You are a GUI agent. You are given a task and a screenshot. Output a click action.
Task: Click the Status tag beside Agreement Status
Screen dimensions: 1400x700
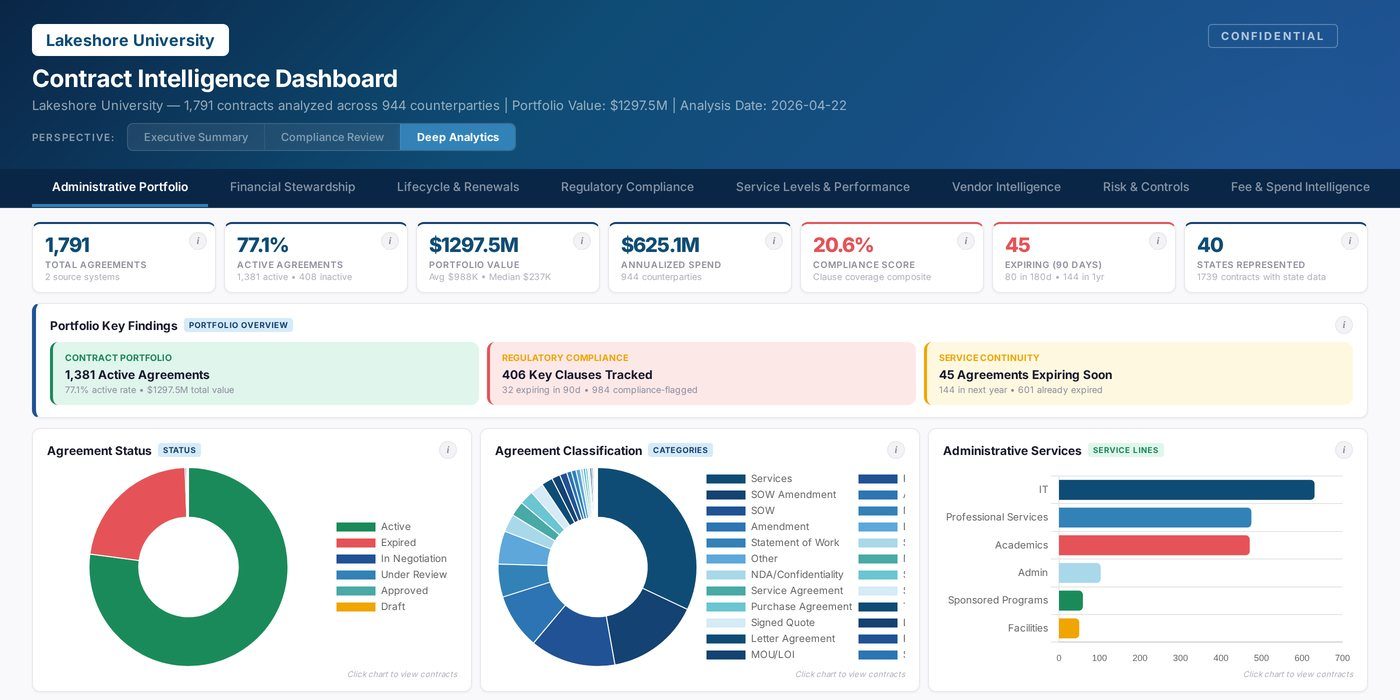tap(179, 450)
